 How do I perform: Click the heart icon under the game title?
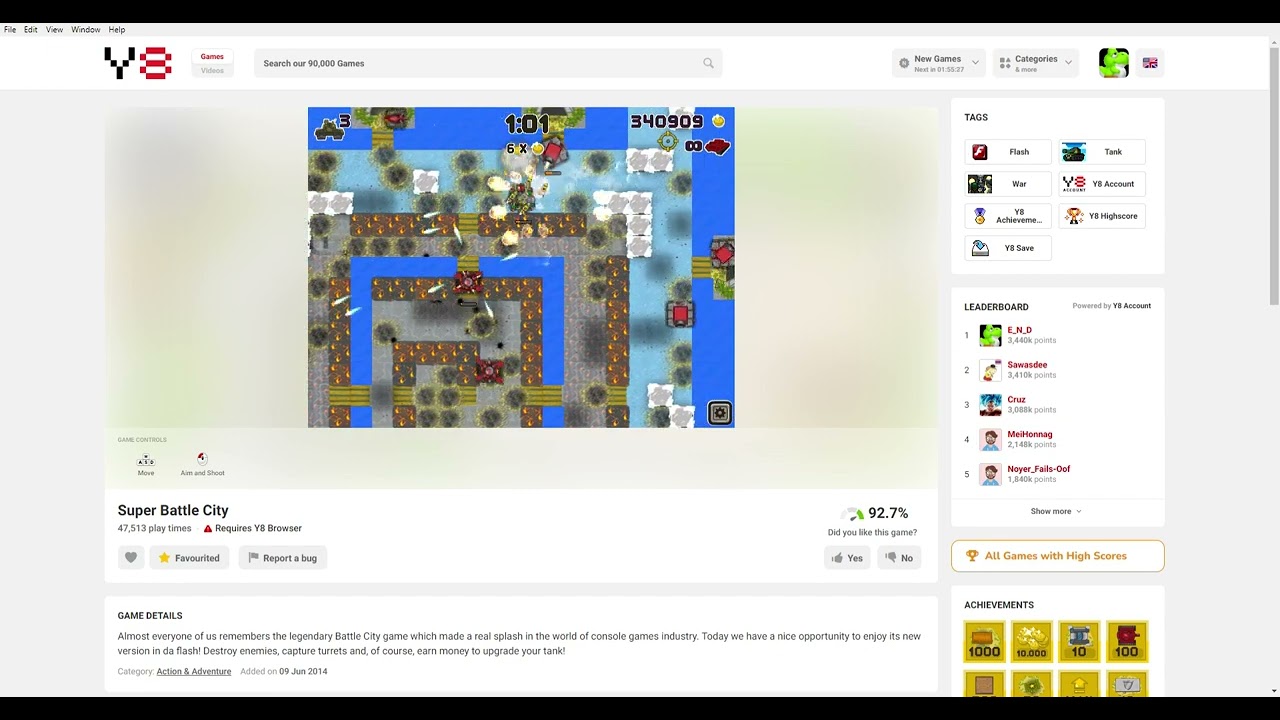coord(131,558)
